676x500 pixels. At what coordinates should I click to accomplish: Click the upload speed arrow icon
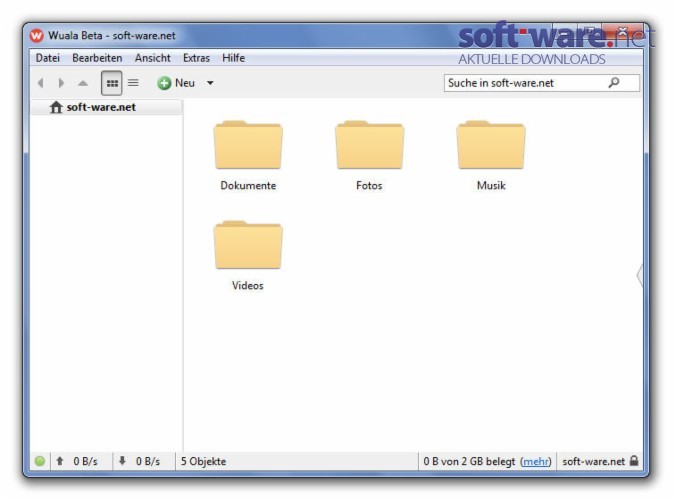pos(60,461)
